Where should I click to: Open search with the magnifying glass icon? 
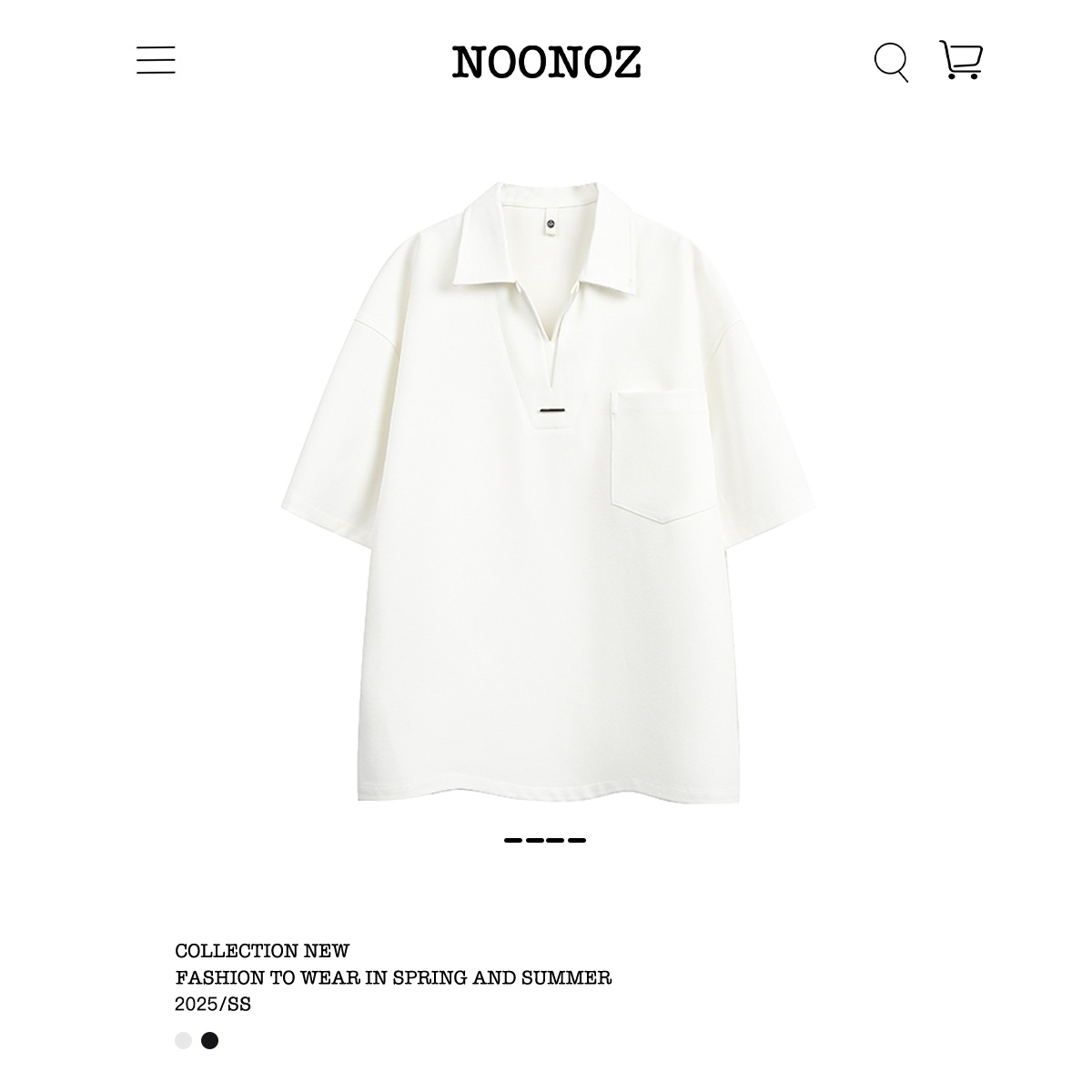click(891, 62)
